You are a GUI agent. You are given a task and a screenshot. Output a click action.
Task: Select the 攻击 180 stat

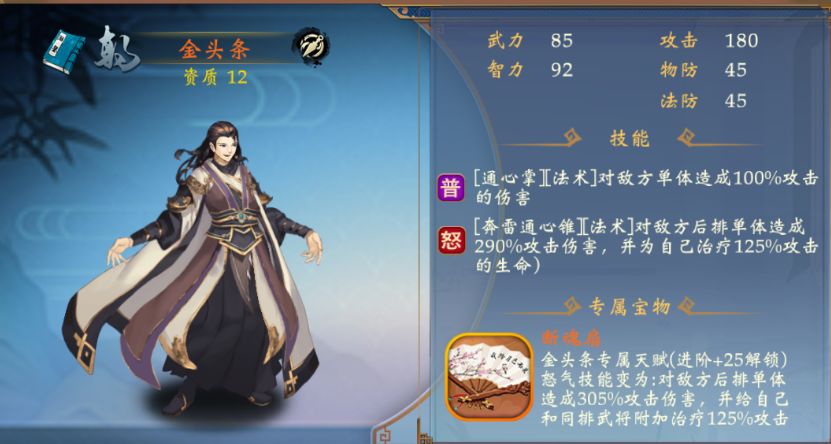coord(709,41)
